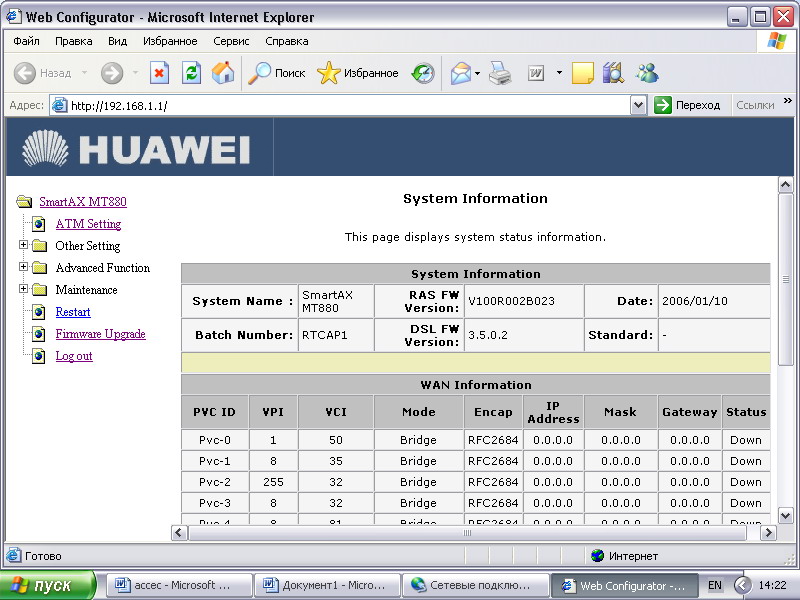Open History clock icon
The width and height of the screenshot is (800, 600).
pos(423,73)
